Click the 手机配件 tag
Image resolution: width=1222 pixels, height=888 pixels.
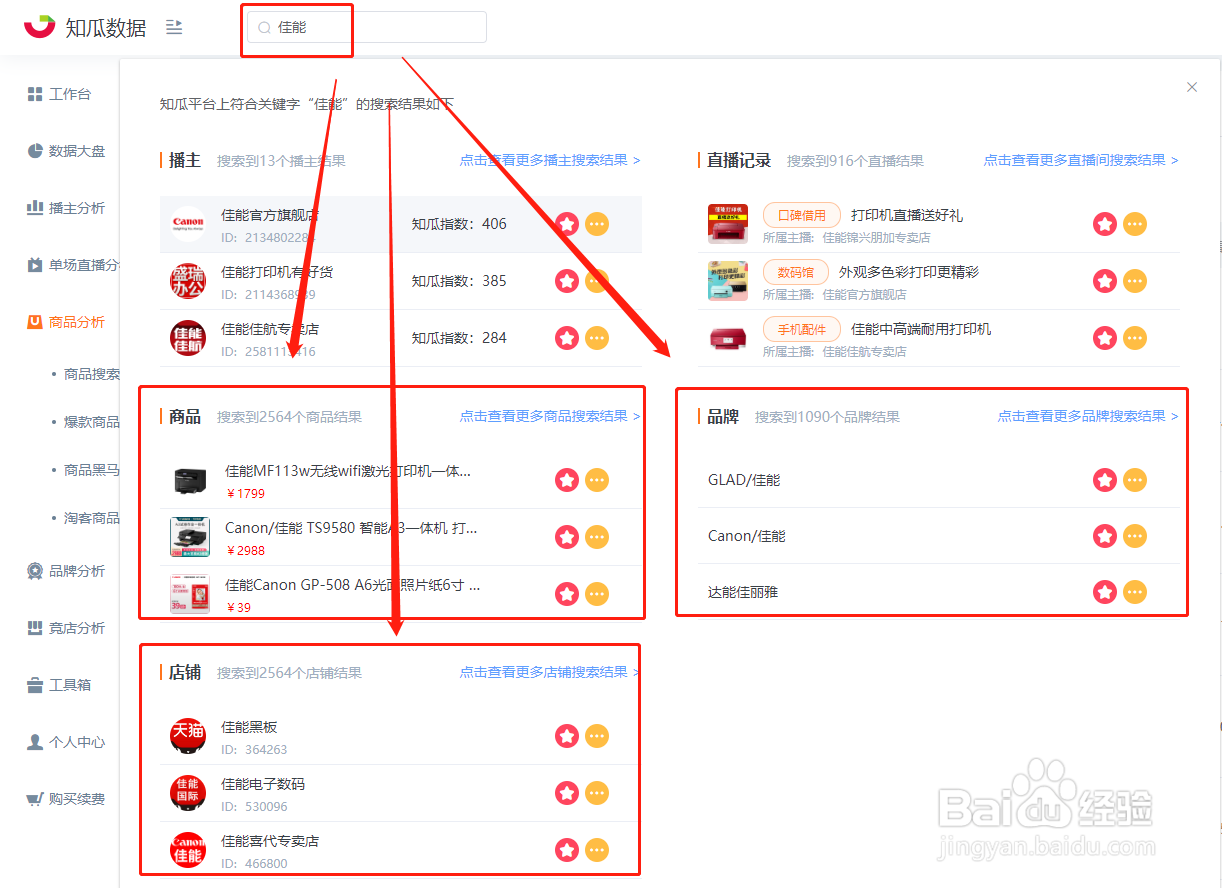[x=802, y=329]
